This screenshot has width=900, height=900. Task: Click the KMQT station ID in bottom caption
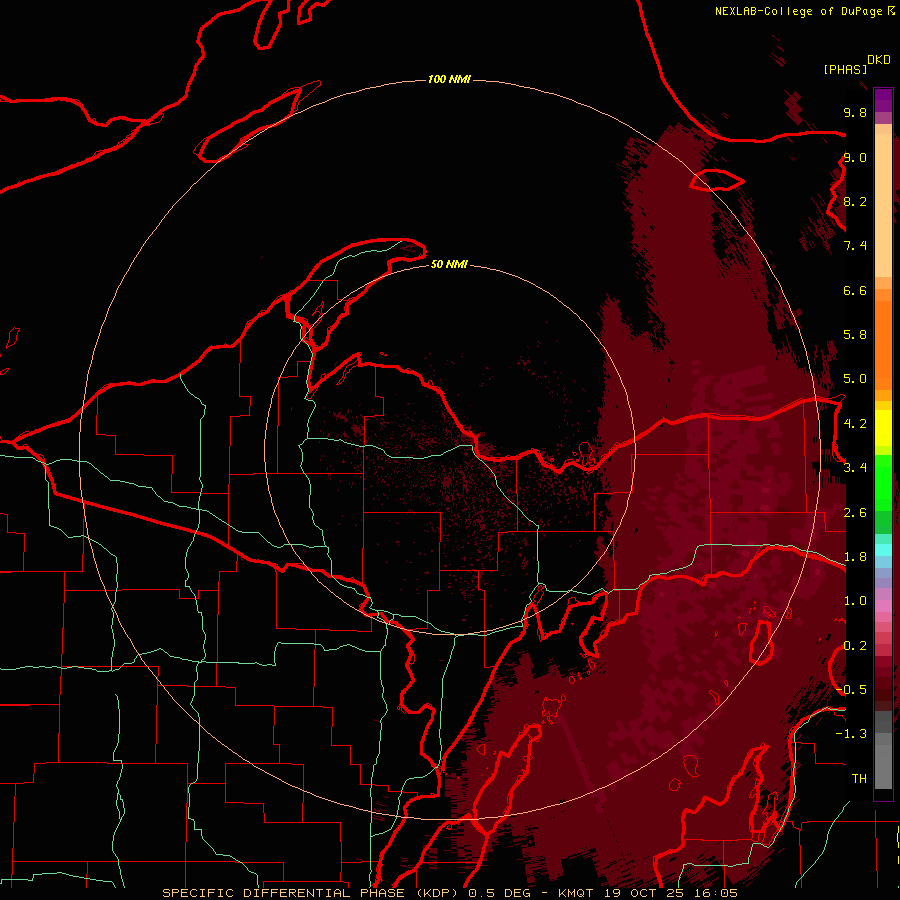[x=576, y=893]
